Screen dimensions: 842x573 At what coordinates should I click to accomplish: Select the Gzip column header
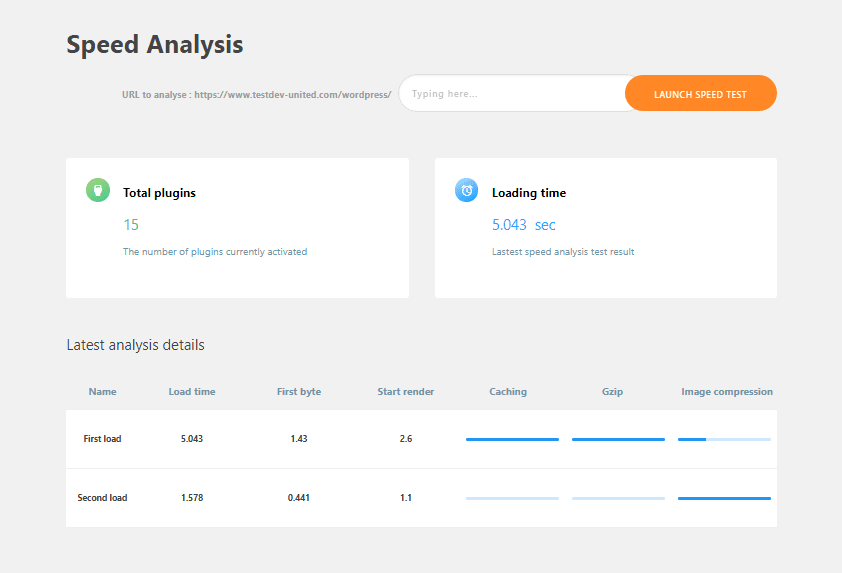tap(613, 392)
